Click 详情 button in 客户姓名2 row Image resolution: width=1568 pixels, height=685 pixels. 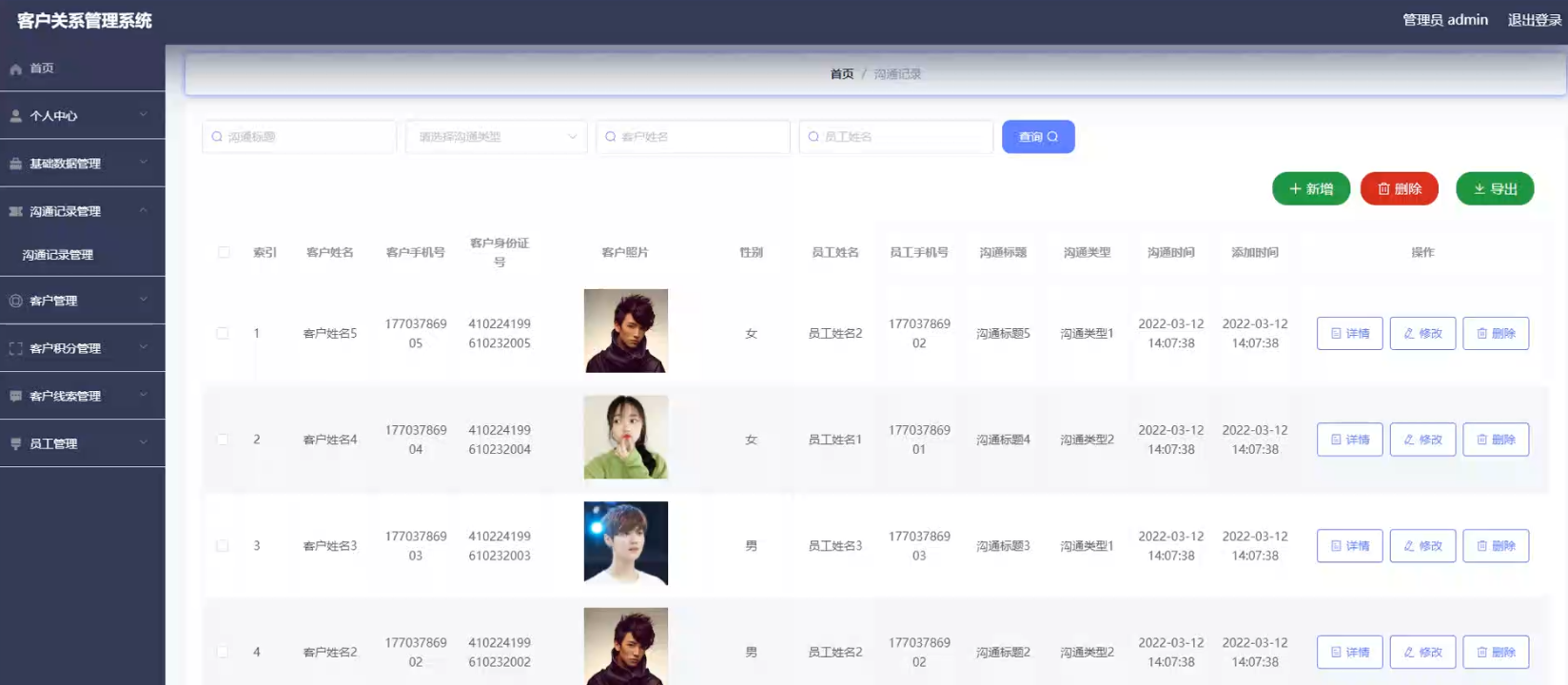[1349, 653]
